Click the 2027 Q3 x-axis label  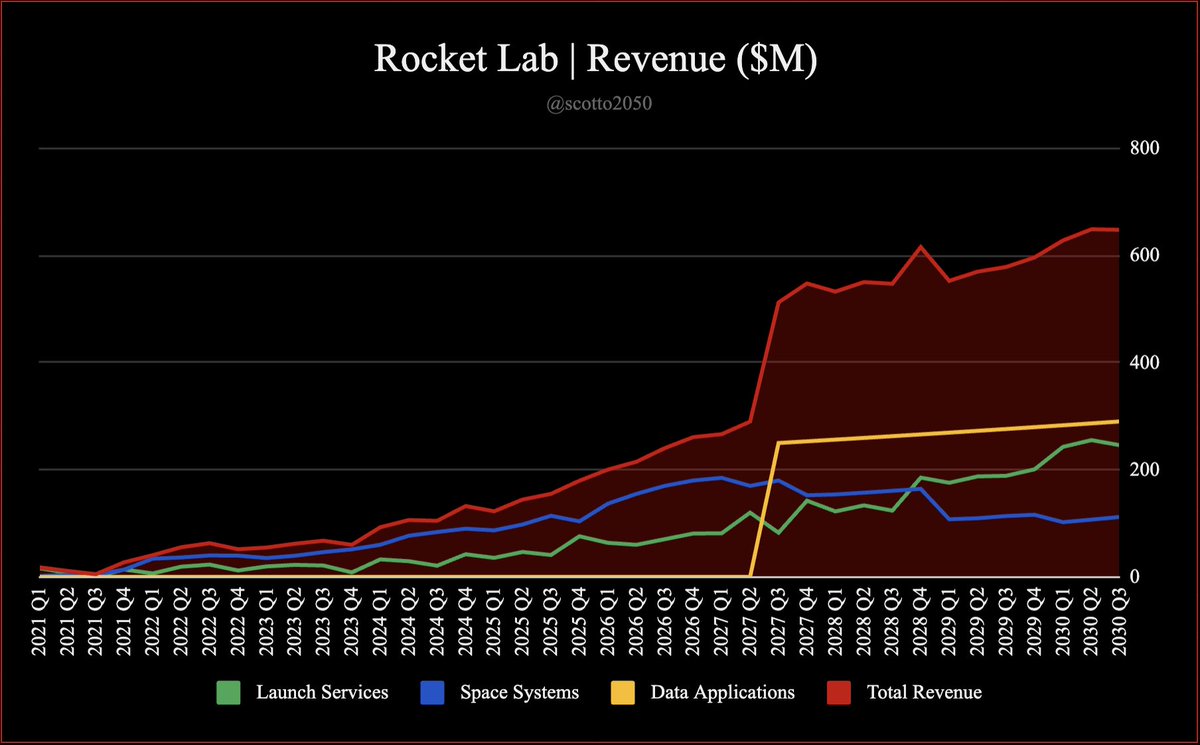point(779,623)
